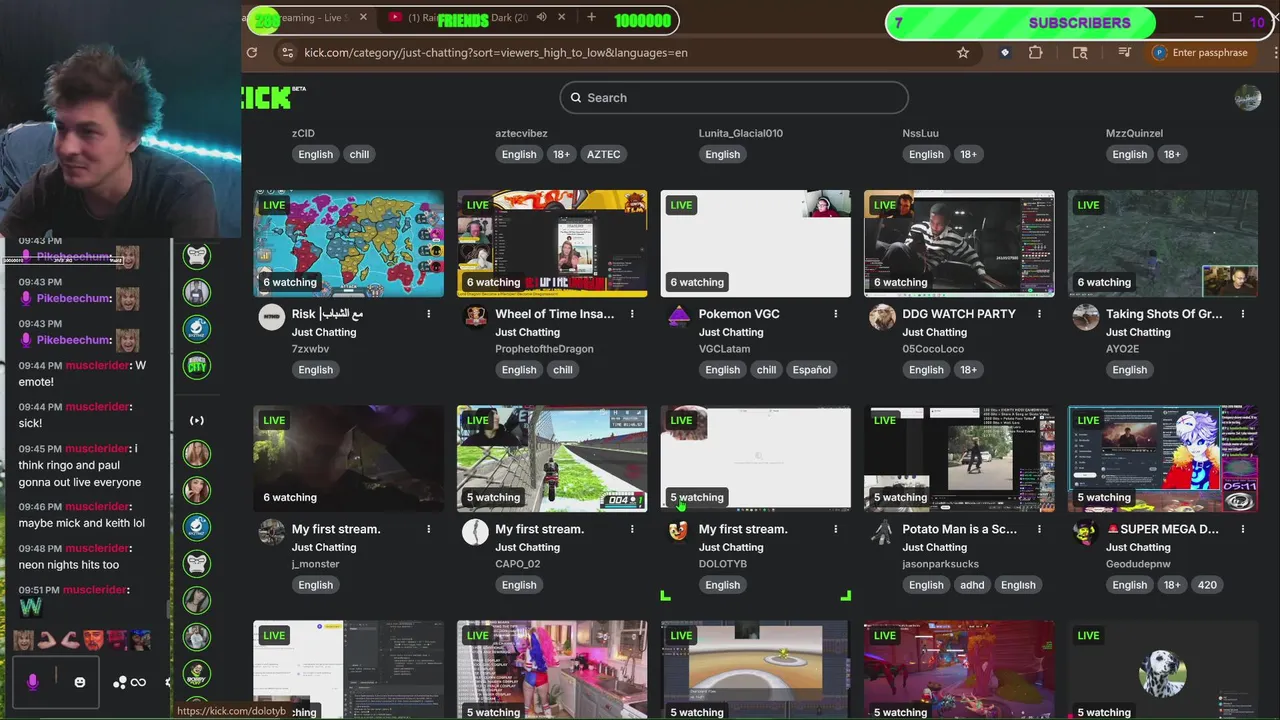Open DOLOTYB channel avatar

coord(679,532)
